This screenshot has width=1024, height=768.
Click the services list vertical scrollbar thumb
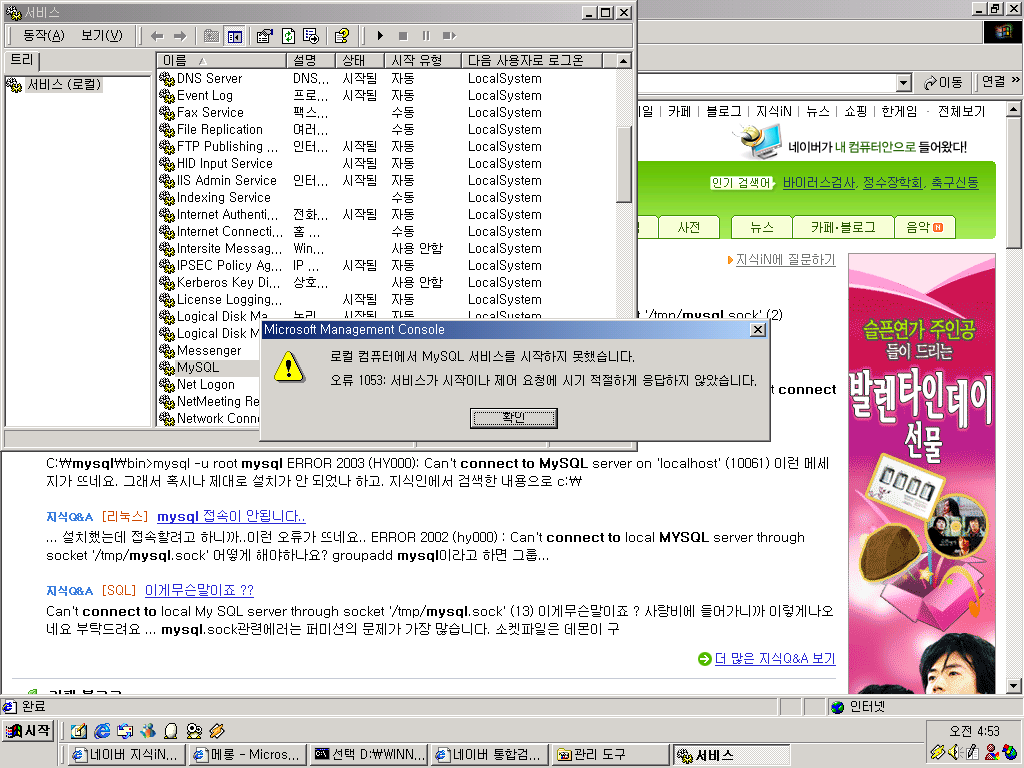point(624,163)
